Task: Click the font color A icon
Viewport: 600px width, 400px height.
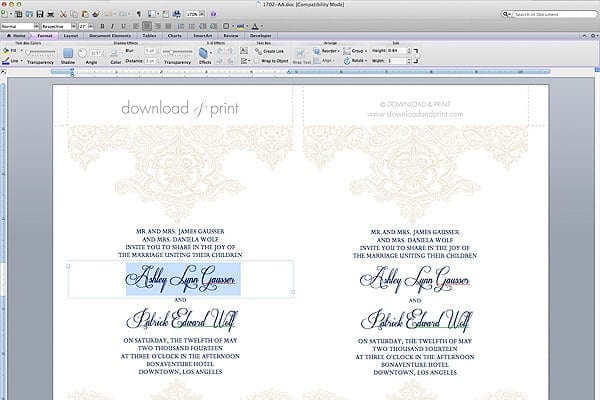Action: pos(255,26)
